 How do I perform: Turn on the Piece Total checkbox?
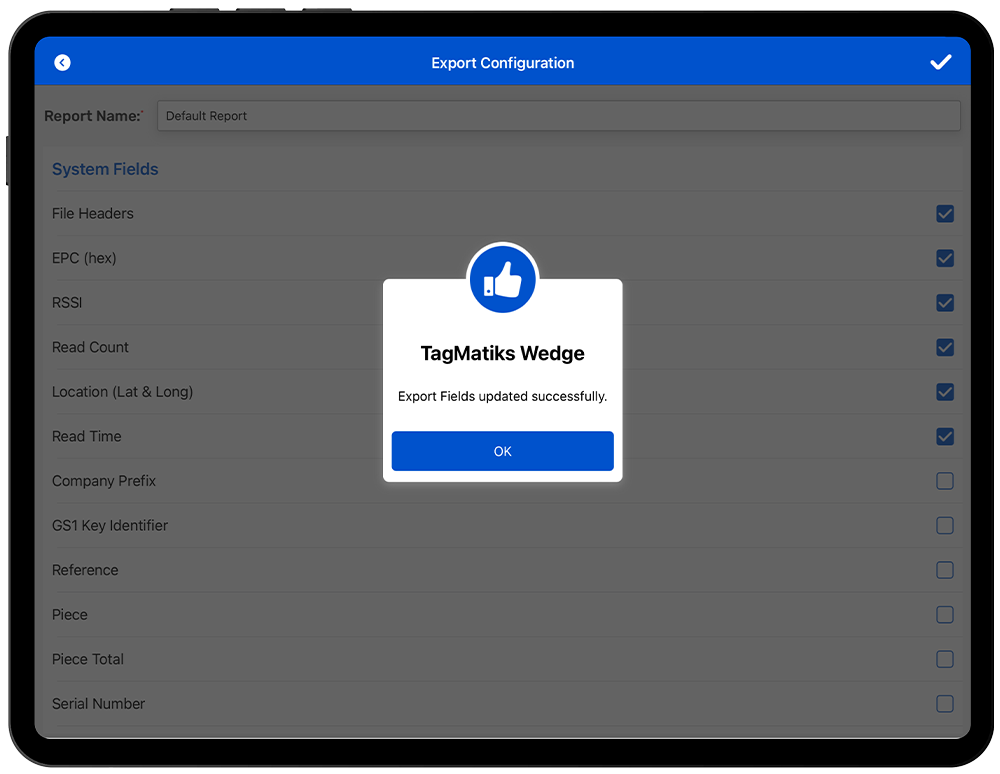944,659
